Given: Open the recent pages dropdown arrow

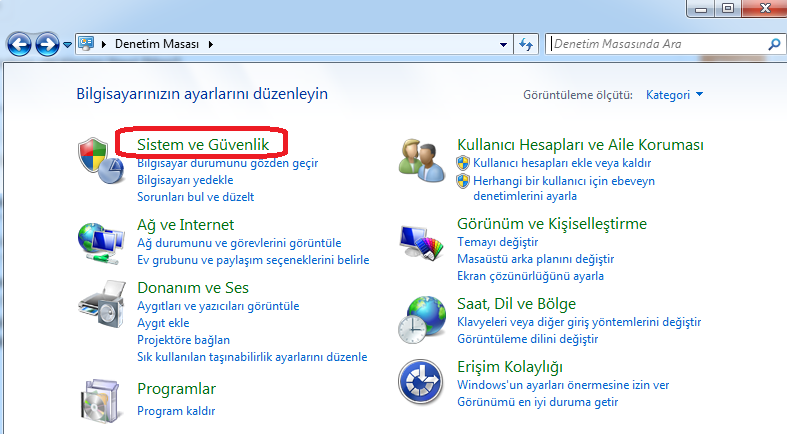Looking at the screenshot, I should click(x=67, y=45).
